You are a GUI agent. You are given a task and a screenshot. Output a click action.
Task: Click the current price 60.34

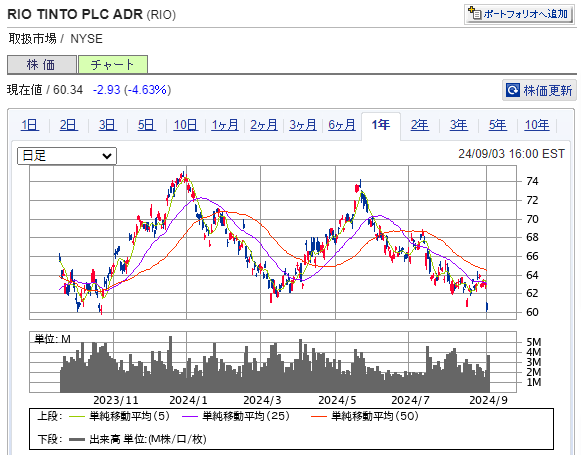[68, 90]
